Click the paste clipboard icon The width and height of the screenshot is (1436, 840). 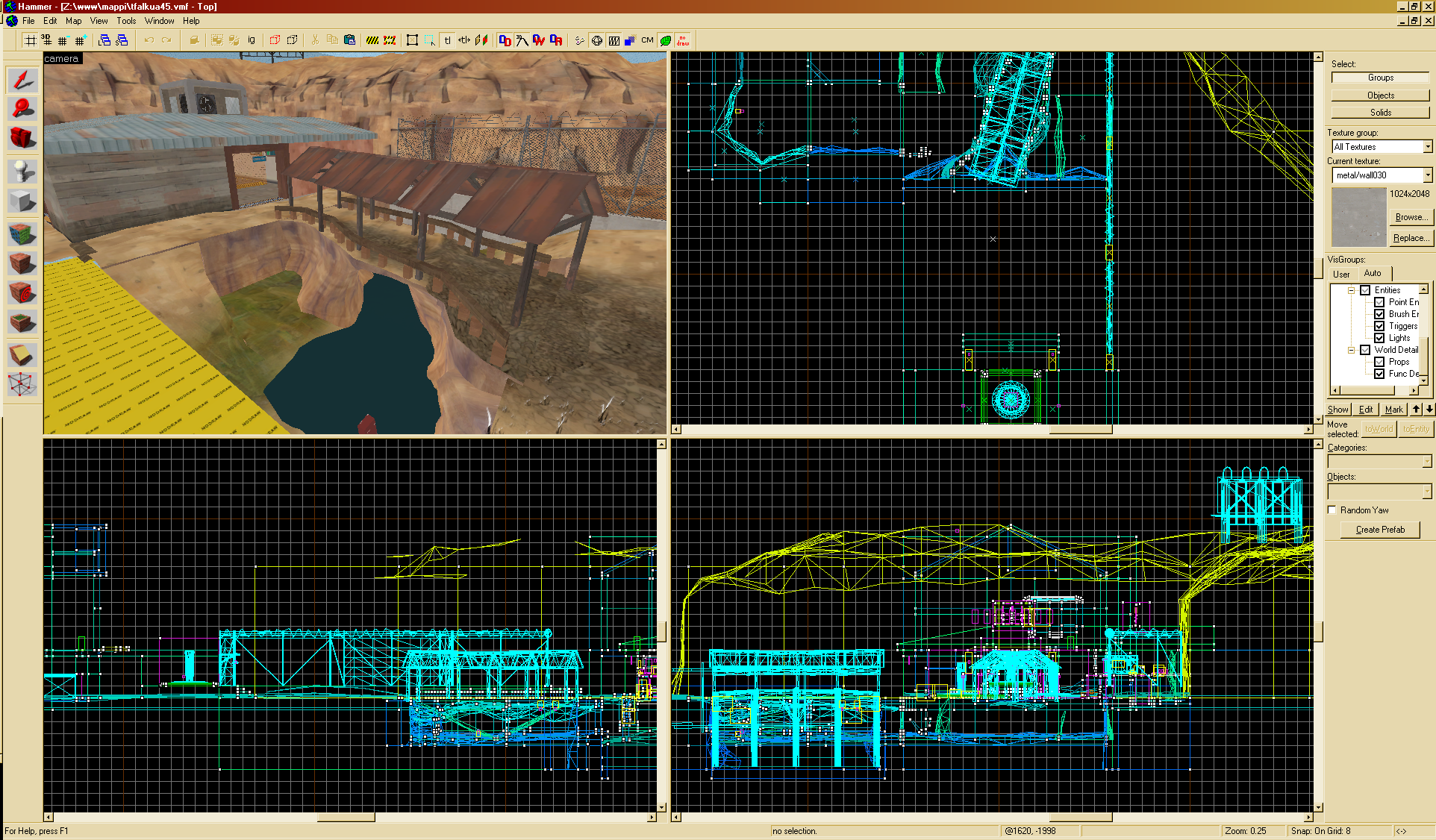349,40
